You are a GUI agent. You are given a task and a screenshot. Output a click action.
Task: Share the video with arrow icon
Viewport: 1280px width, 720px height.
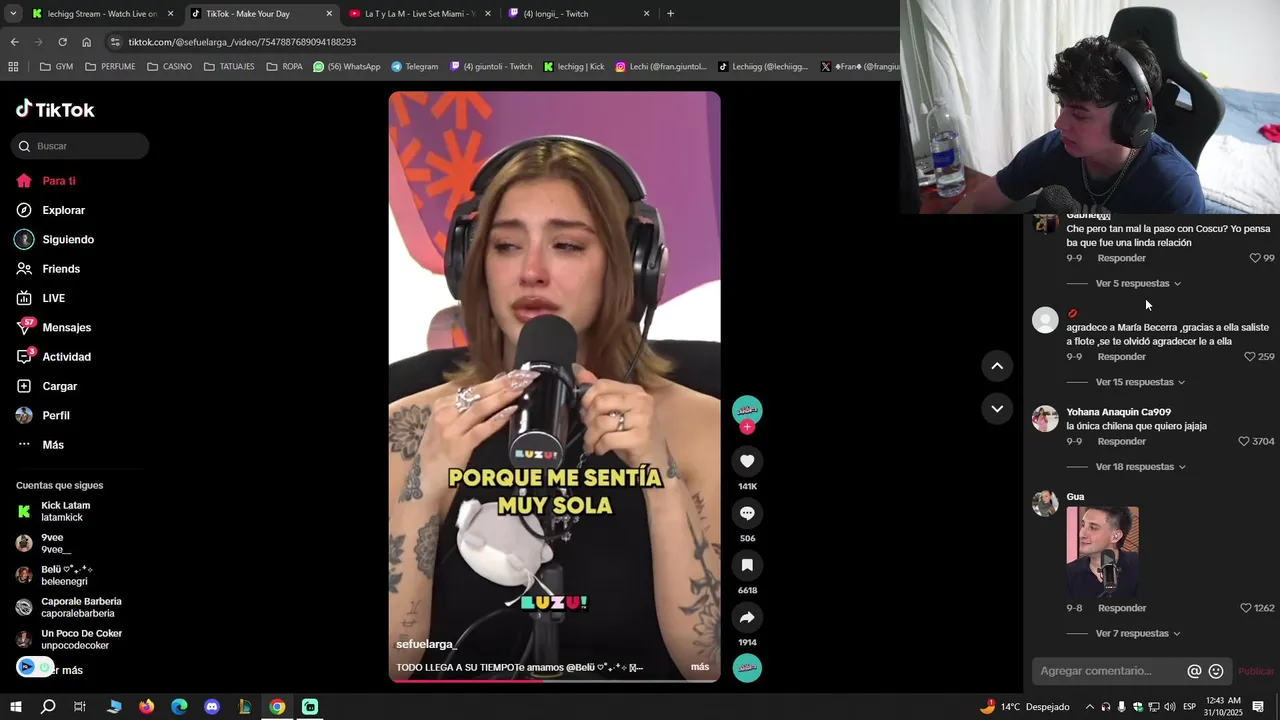tap(747, 617)
